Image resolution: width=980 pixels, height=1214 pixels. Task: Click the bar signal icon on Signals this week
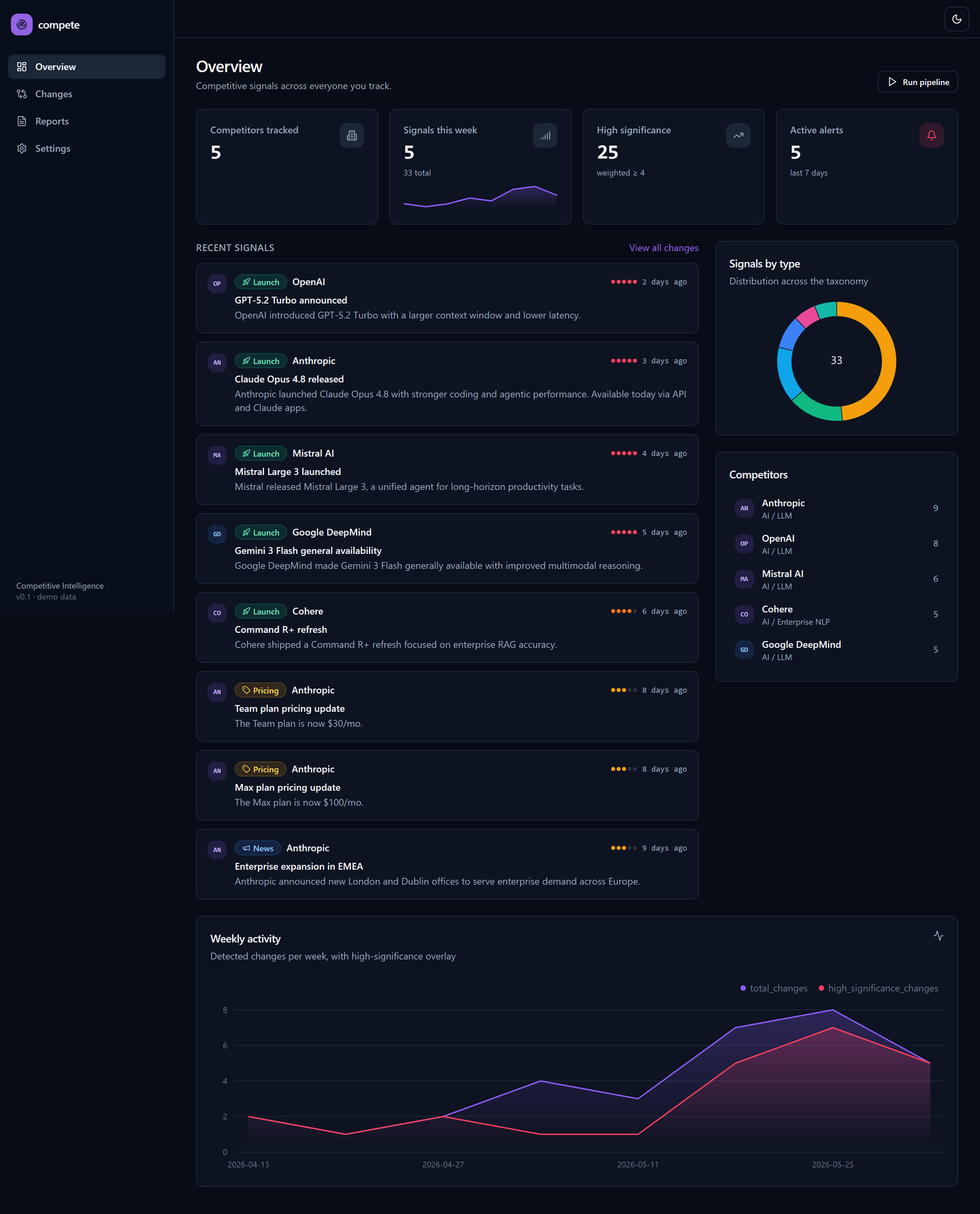point(545,135)
